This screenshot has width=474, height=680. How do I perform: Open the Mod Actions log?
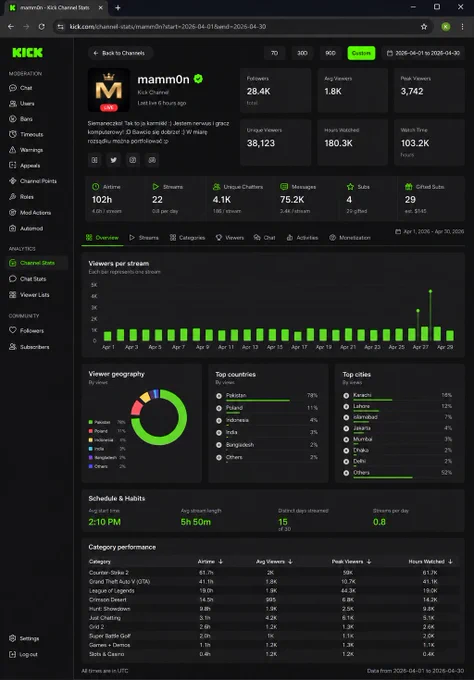[30, 212]
